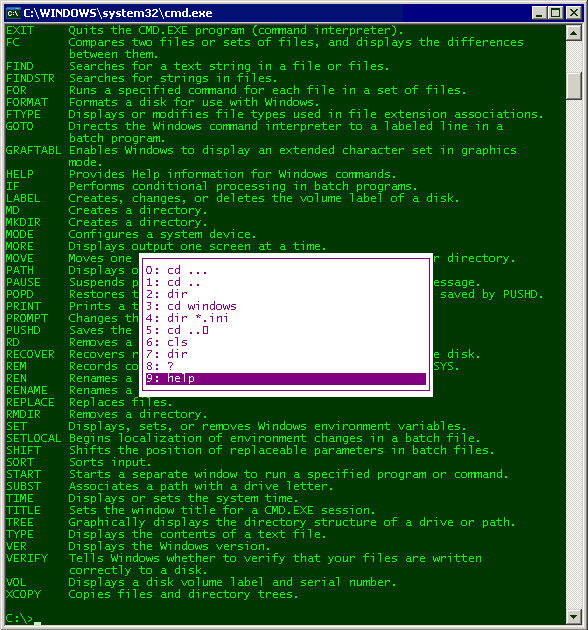The width and height of the screenshot is (588, 630).
Task: Click the START command name
Action: coord(23,475)
